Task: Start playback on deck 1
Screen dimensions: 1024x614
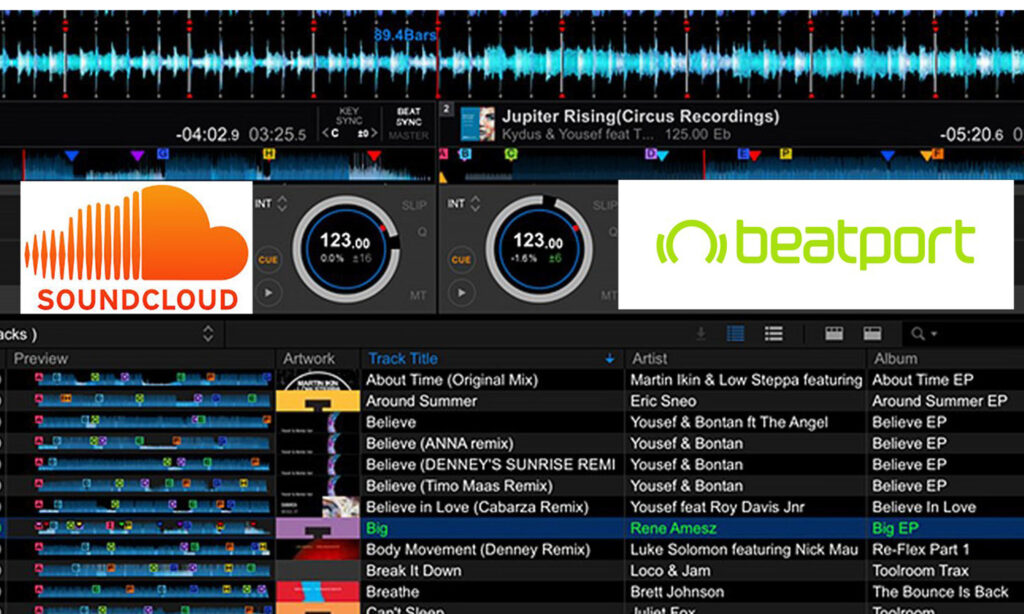Action: (x=268, y=293)
